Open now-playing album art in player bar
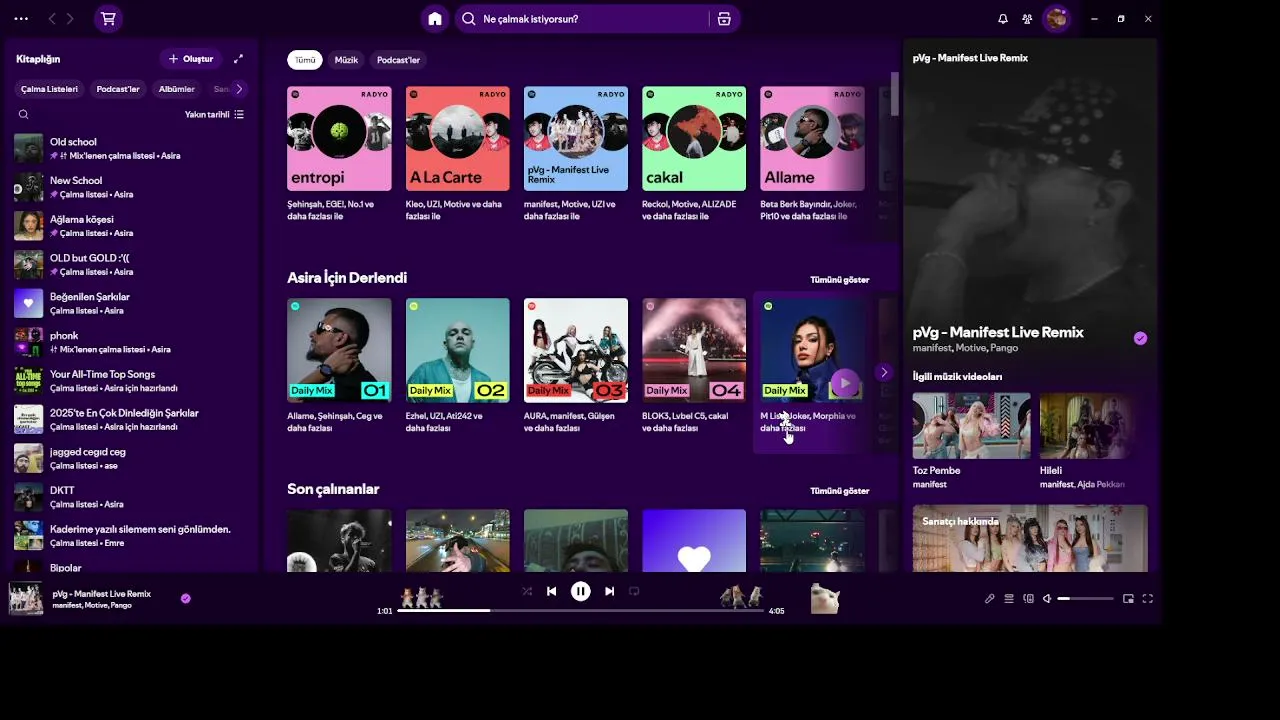Screen dimensions: 1280x720 (26, 599)
